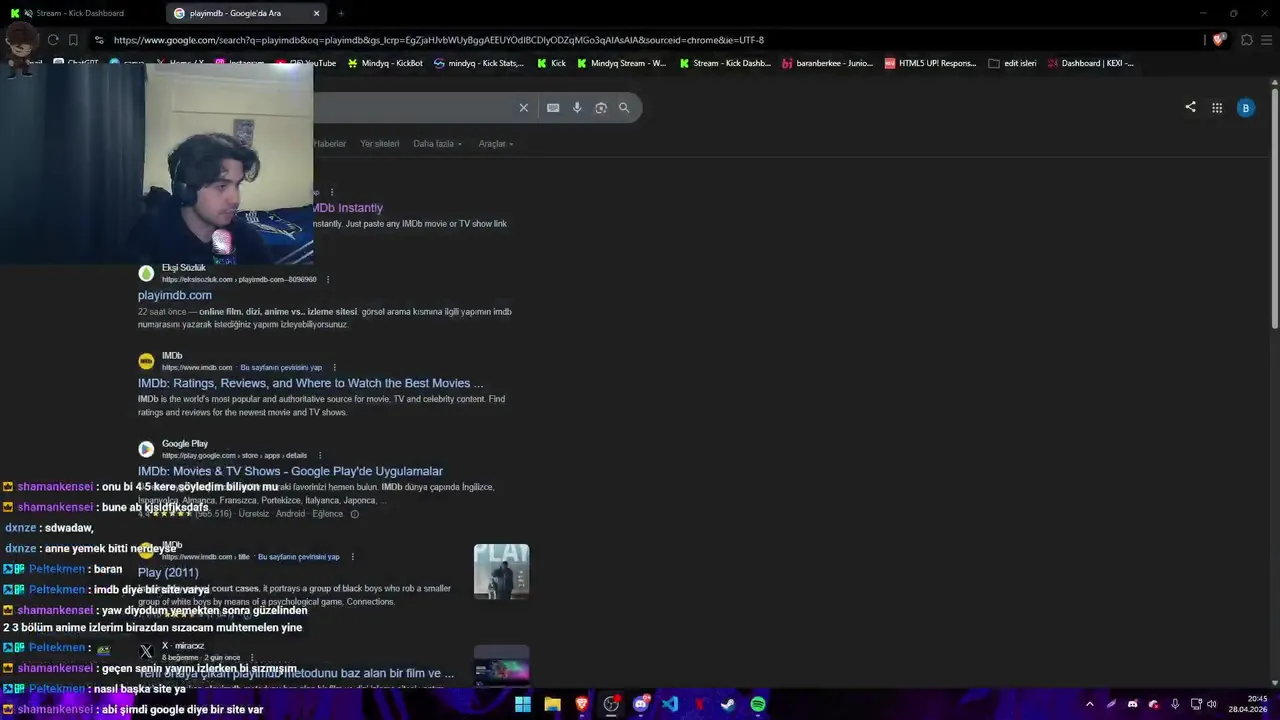This screenshot has width=1280, height=720.
Task: Open a new browser tab
Action: click(341, 13)
